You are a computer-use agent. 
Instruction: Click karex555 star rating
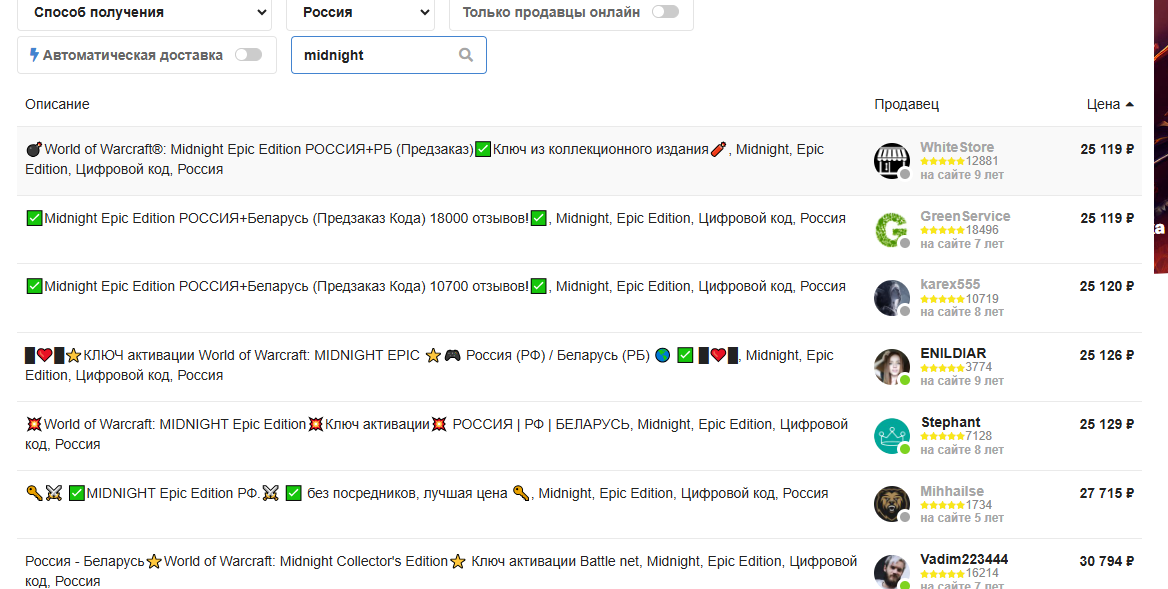pos(942,299)
